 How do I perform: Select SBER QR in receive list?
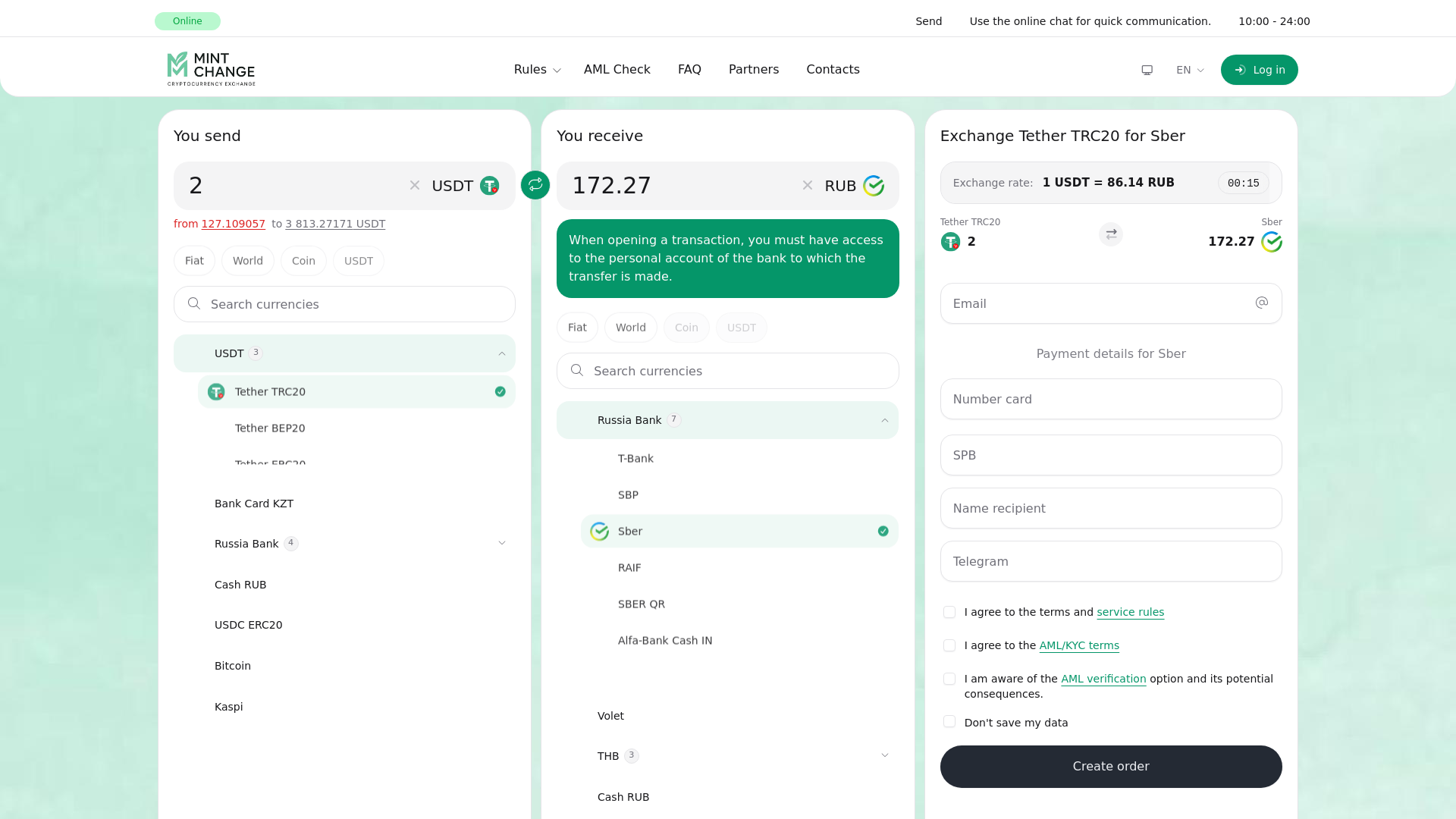pyautogui.click(x=739, y=604)
